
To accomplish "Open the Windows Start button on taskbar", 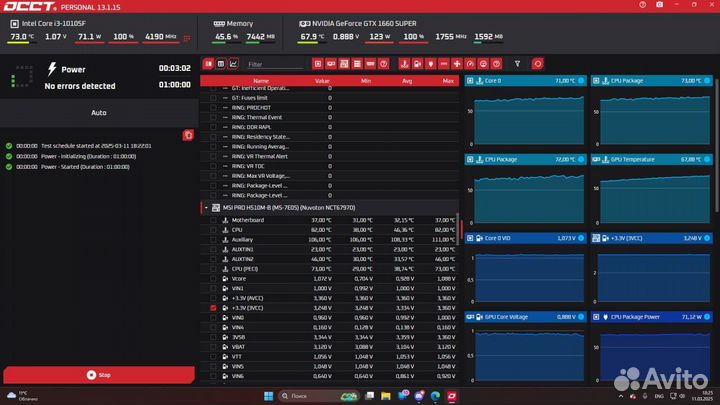I will [x=267, y=395].
